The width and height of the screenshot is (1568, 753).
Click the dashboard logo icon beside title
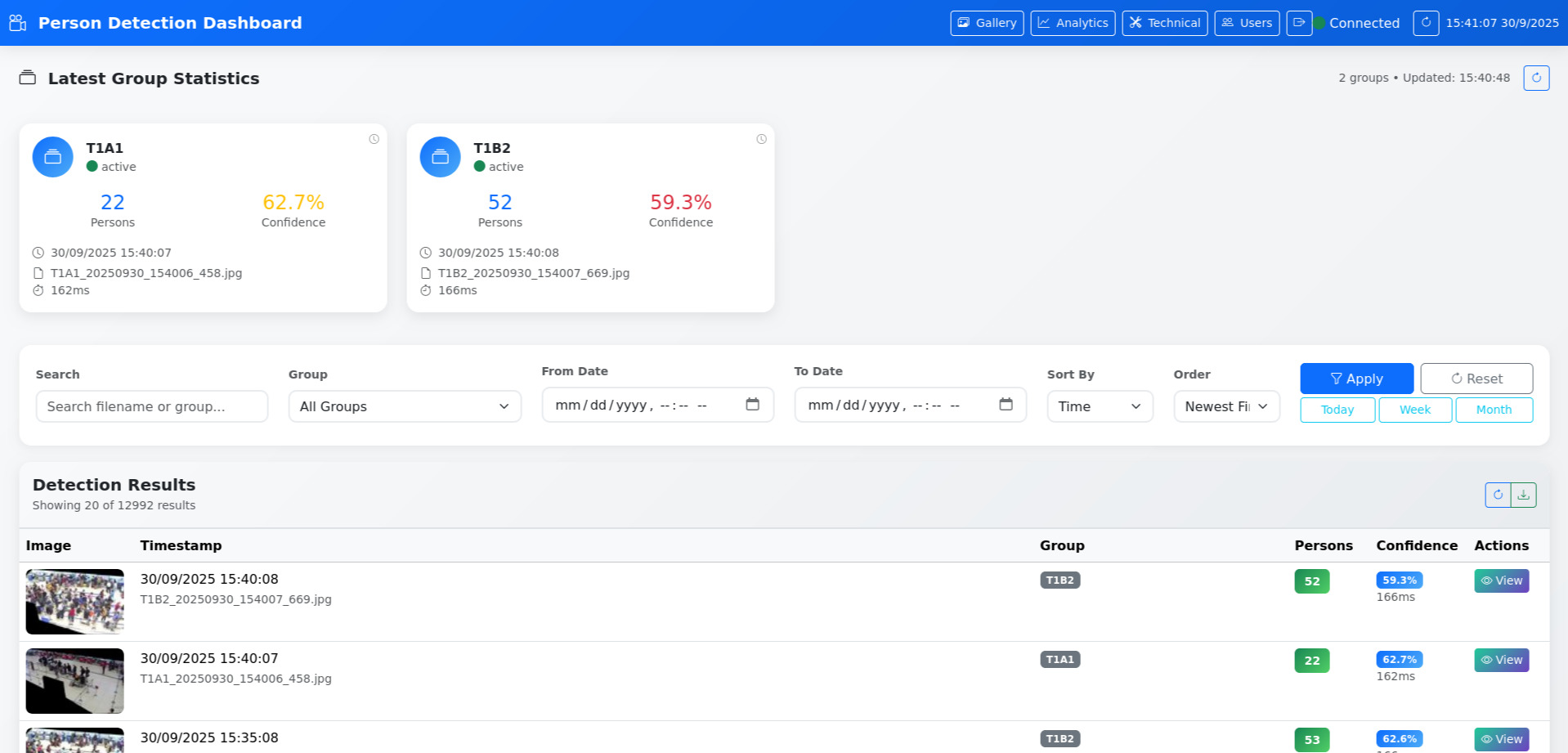[18, 23]
